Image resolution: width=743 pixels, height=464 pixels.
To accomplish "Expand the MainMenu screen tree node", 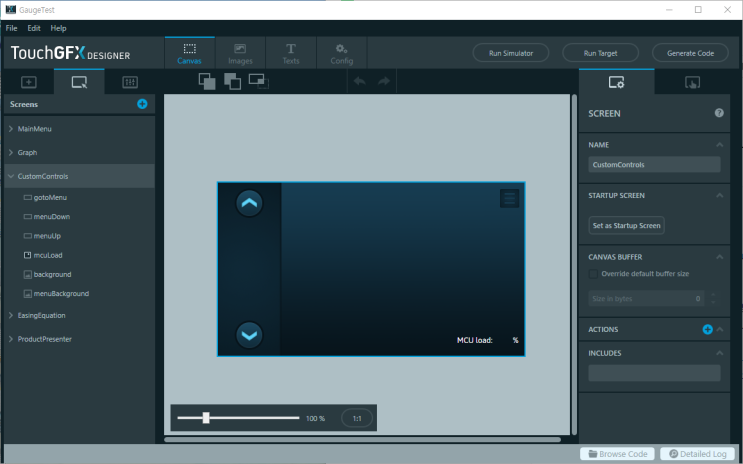I will tap(10, 130).
